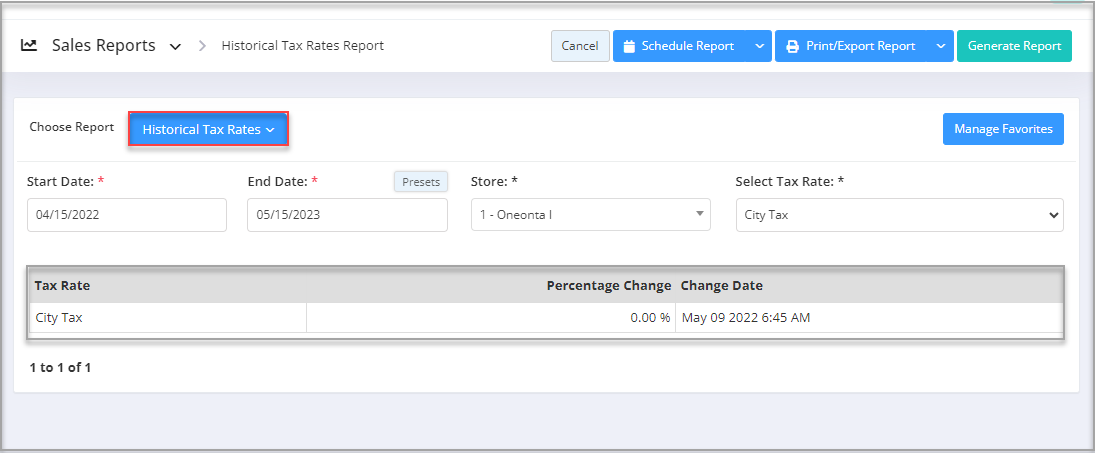Open the Historical Tax Rates report chooser

click(x=208, y=129)
